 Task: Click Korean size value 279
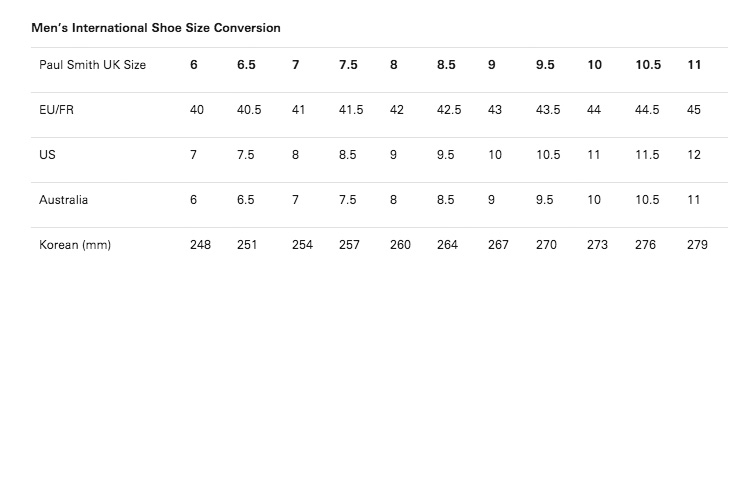(x=697, y=245)
